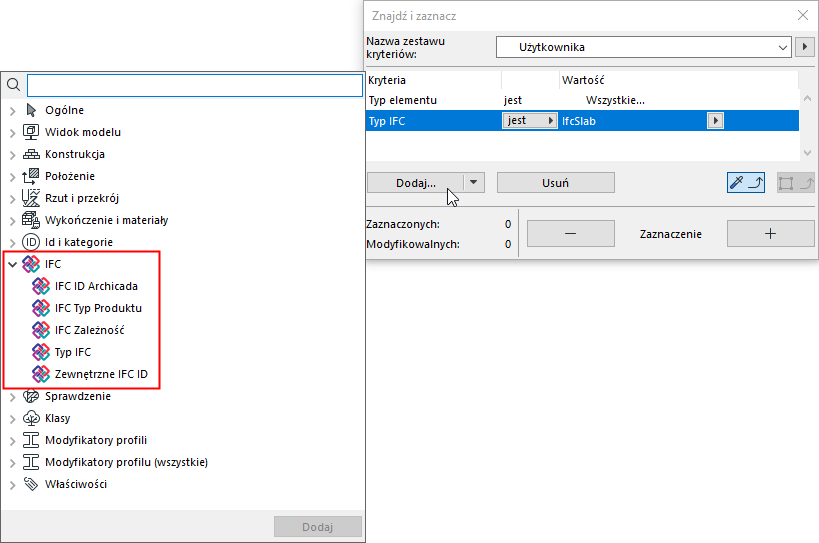Expand the Modyfikatory profilu (wszystkie) group
The height and width of the screenshot is (543, 819).
pos(13,463)
